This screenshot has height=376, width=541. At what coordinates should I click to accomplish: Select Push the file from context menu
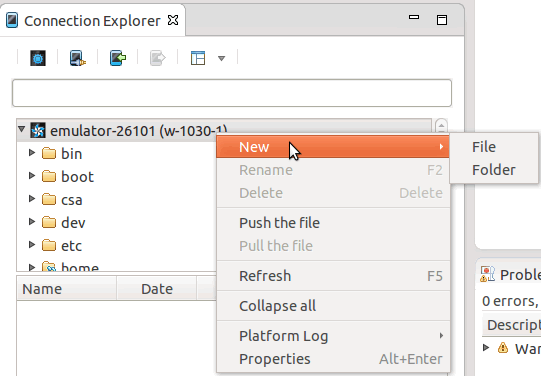point(333,223)
